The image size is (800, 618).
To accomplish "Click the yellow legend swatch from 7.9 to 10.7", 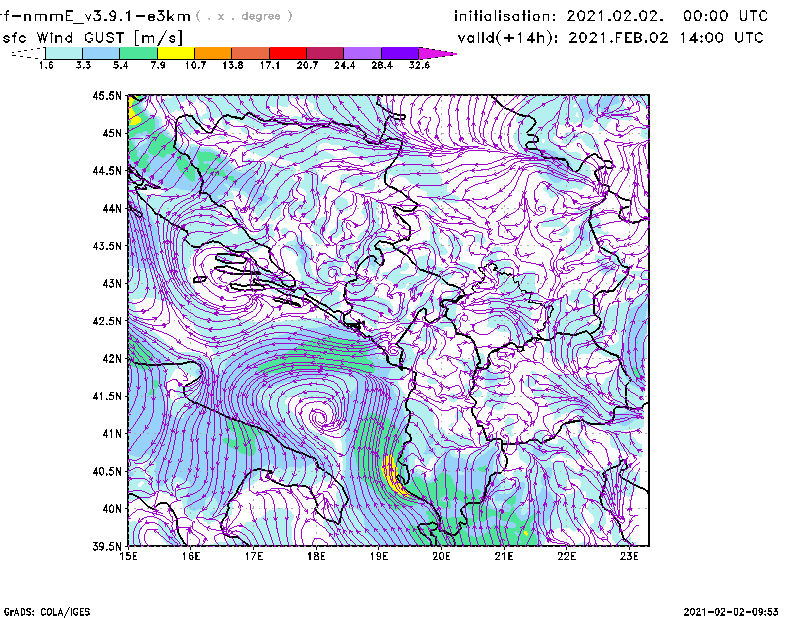I will 176,53.
